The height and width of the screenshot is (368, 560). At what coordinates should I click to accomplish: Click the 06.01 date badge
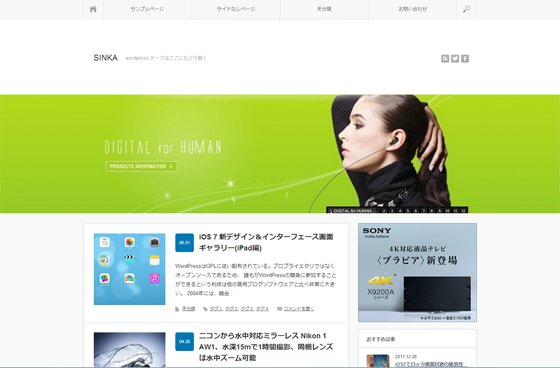pyautogui.click(x=185, y=243)
